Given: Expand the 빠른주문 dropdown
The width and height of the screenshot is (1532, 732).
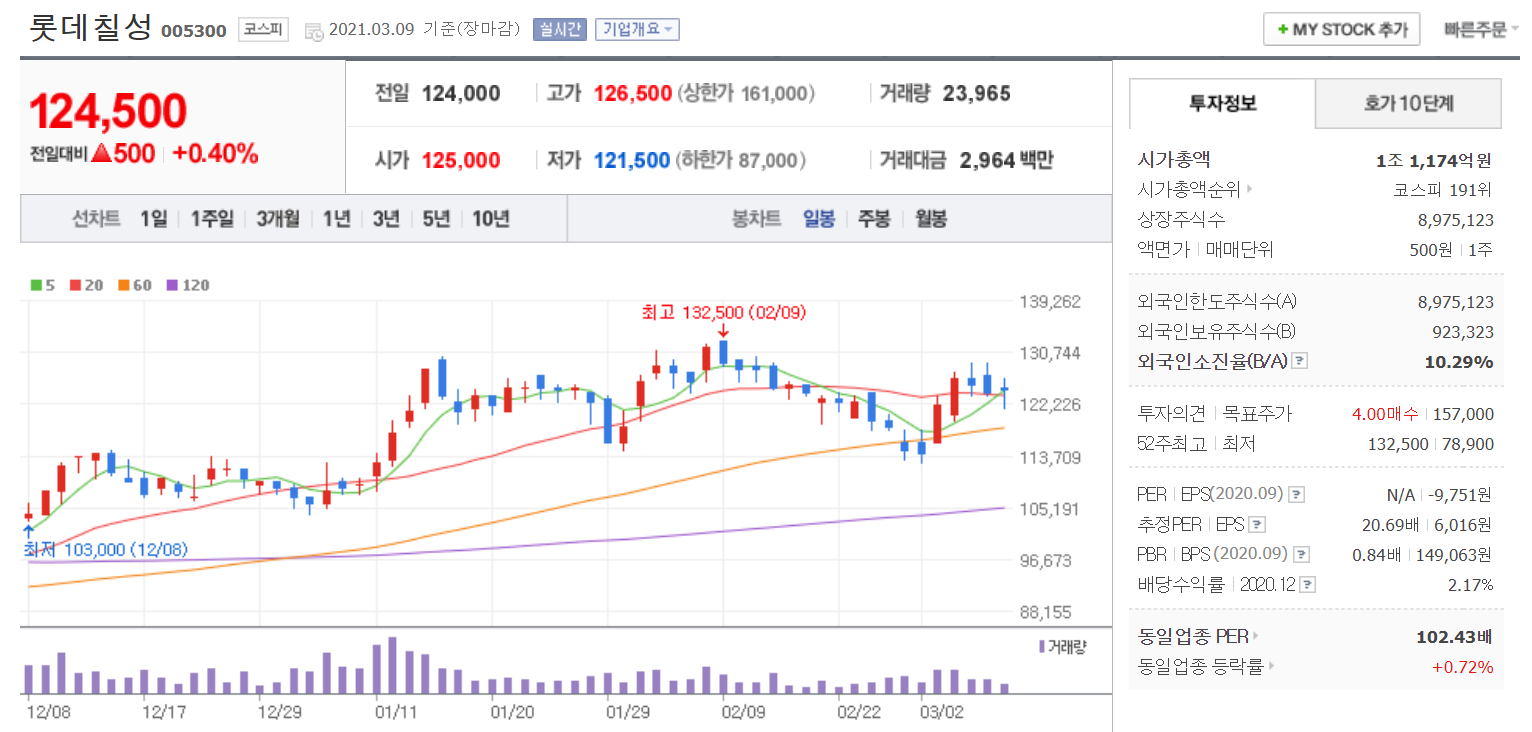Looking at the screenshot, I should tap(1481, 30).
